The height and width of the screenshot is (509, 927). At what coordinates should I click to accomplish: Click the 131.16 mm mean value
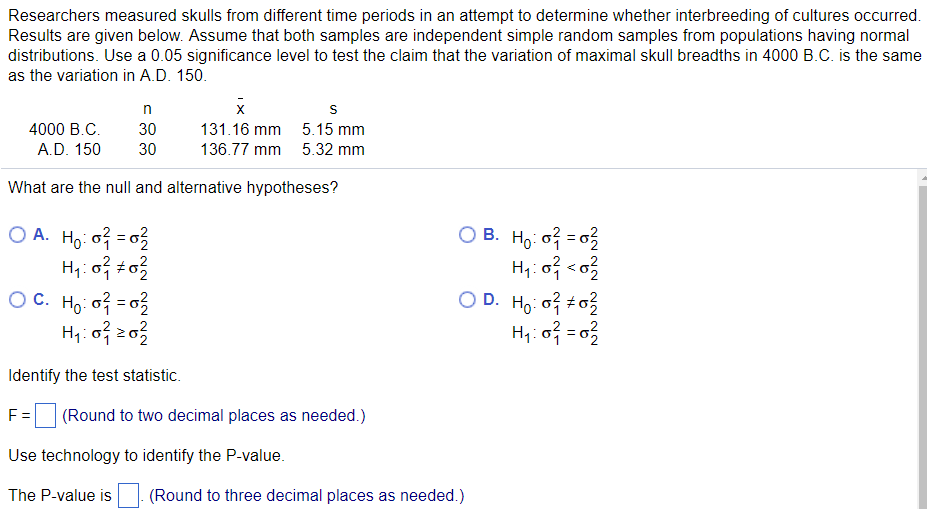coord(240,129)
